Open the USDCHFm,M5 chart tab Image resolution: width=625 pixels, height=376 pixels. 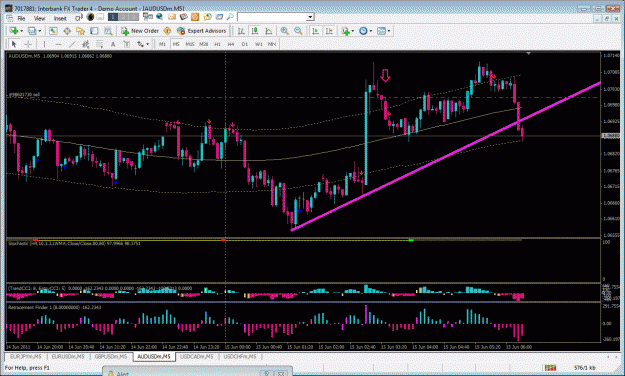click(x=240, y=356)
